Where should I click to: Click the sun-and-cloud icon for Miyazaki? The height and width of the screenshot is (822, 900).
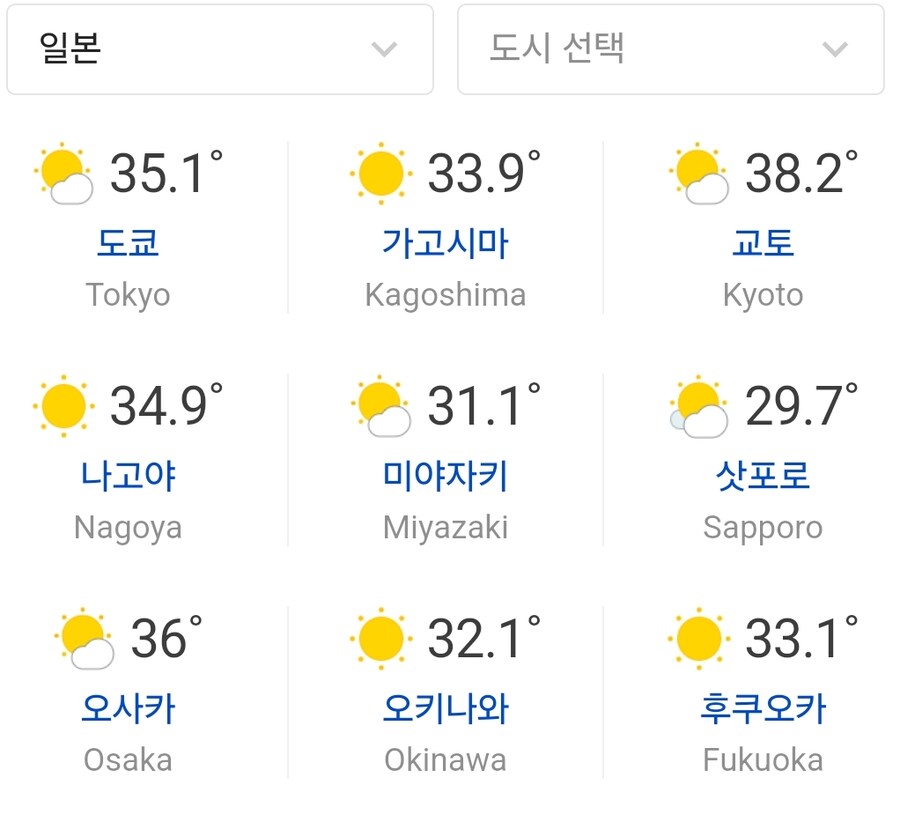click(x=383, y=404)
